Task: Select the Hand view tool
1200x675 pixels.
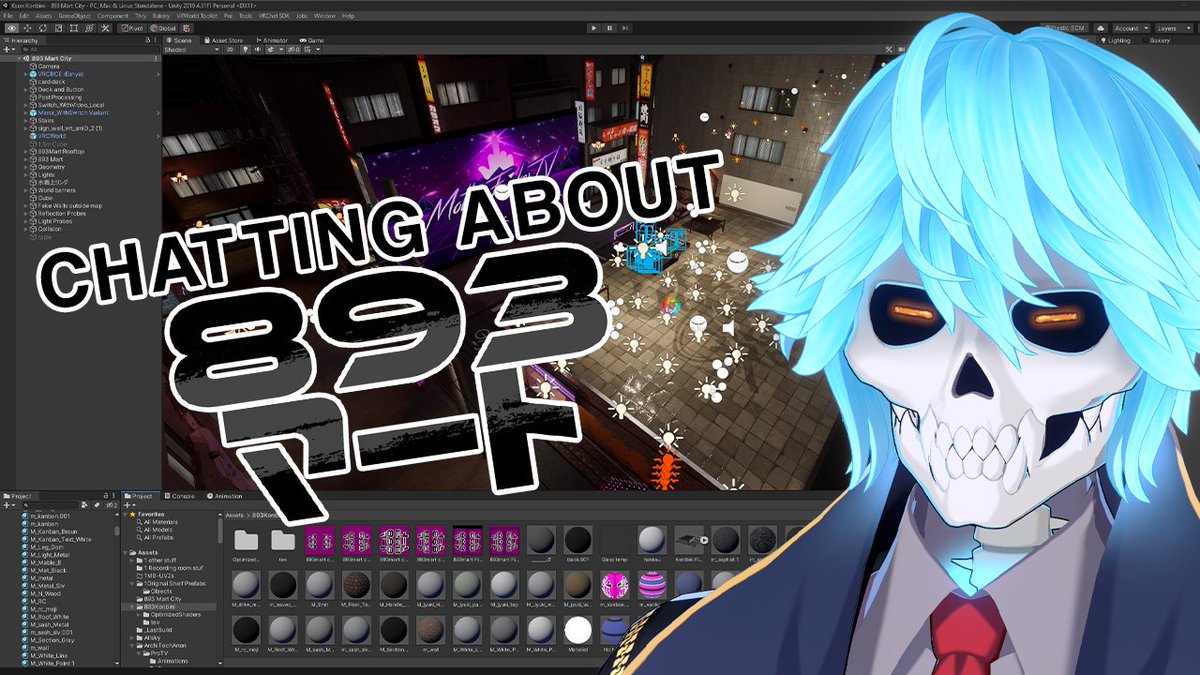Action: (x=12, y=28)
